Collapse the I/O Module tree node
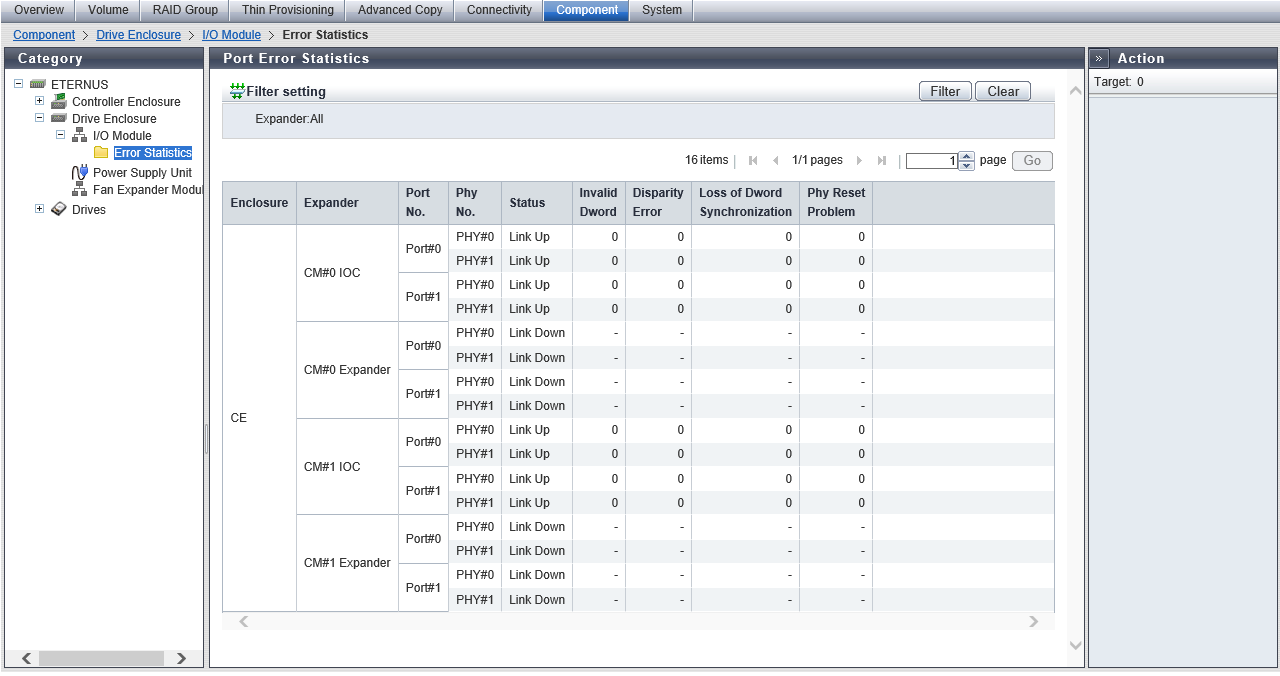This screenshot has width=1280, height=676. tap(60, 135)
